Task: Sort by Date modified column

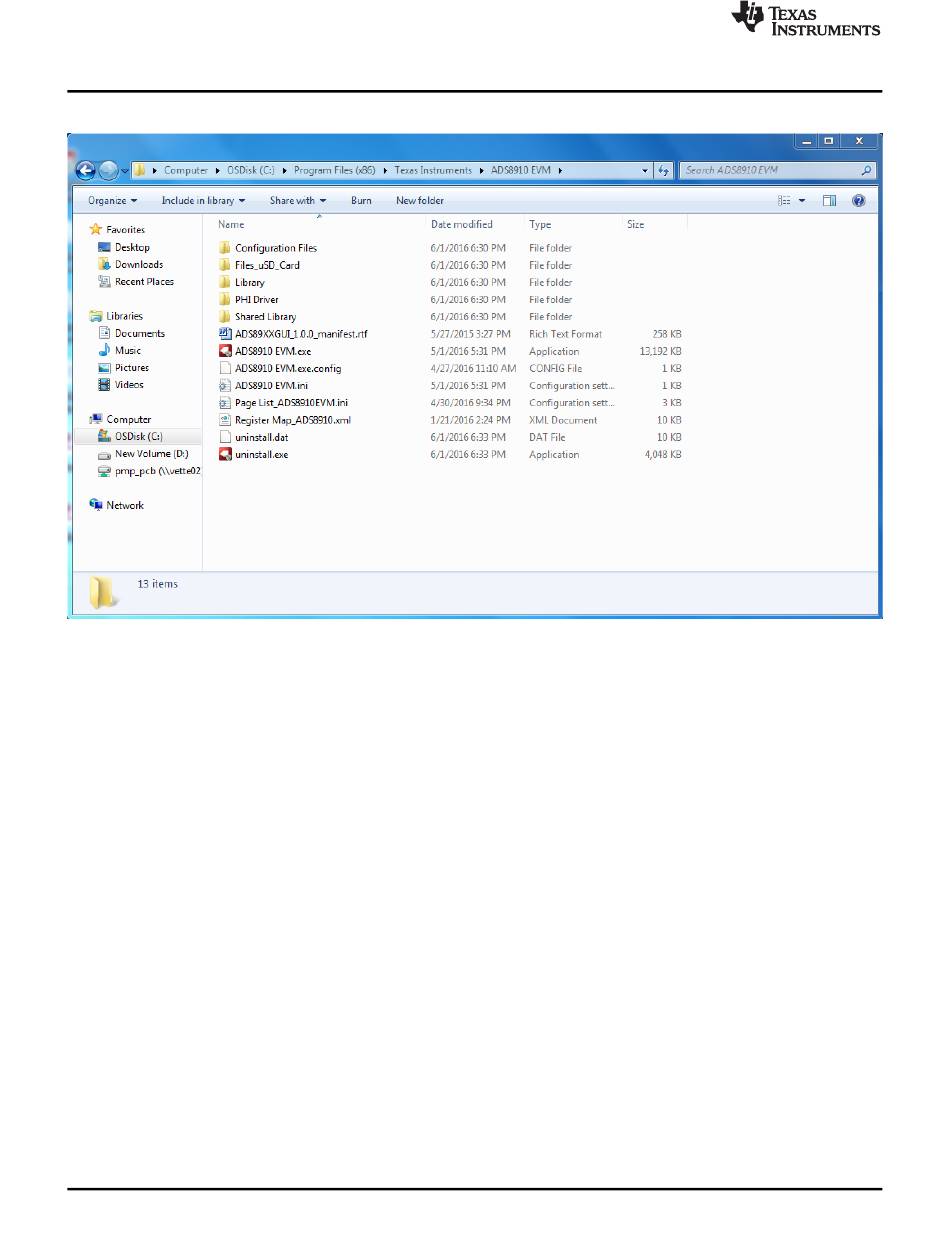Action: point(462,225)
